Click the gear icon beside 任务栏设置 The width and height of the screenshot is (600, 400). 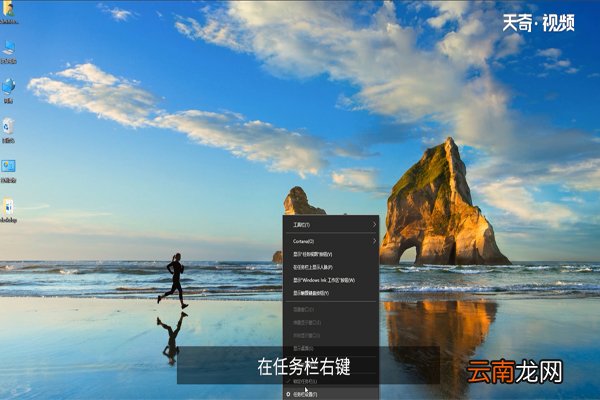click(x=288, y=394)
